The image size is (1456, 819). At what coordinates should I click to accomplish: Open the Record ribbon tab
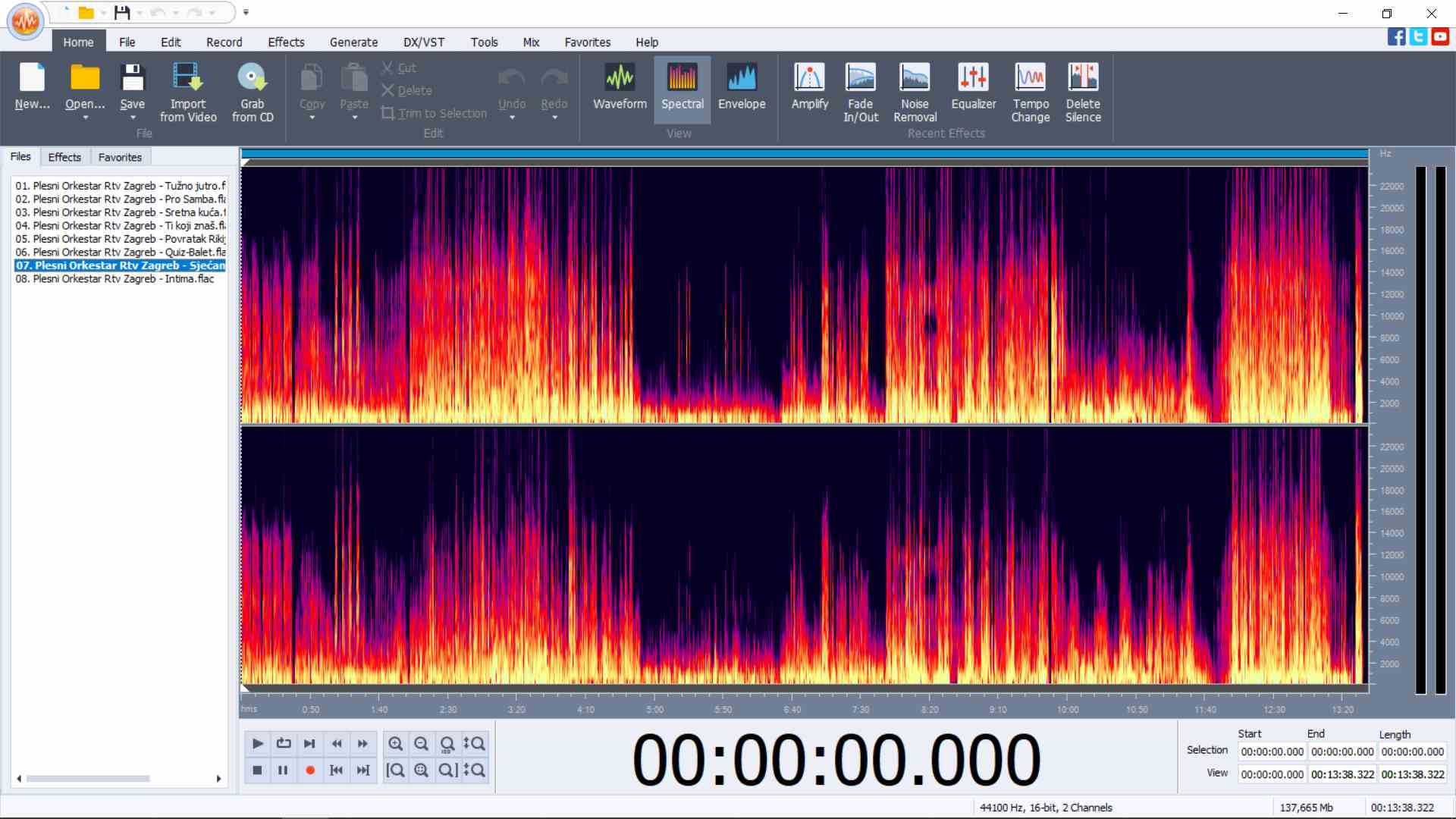224,42
